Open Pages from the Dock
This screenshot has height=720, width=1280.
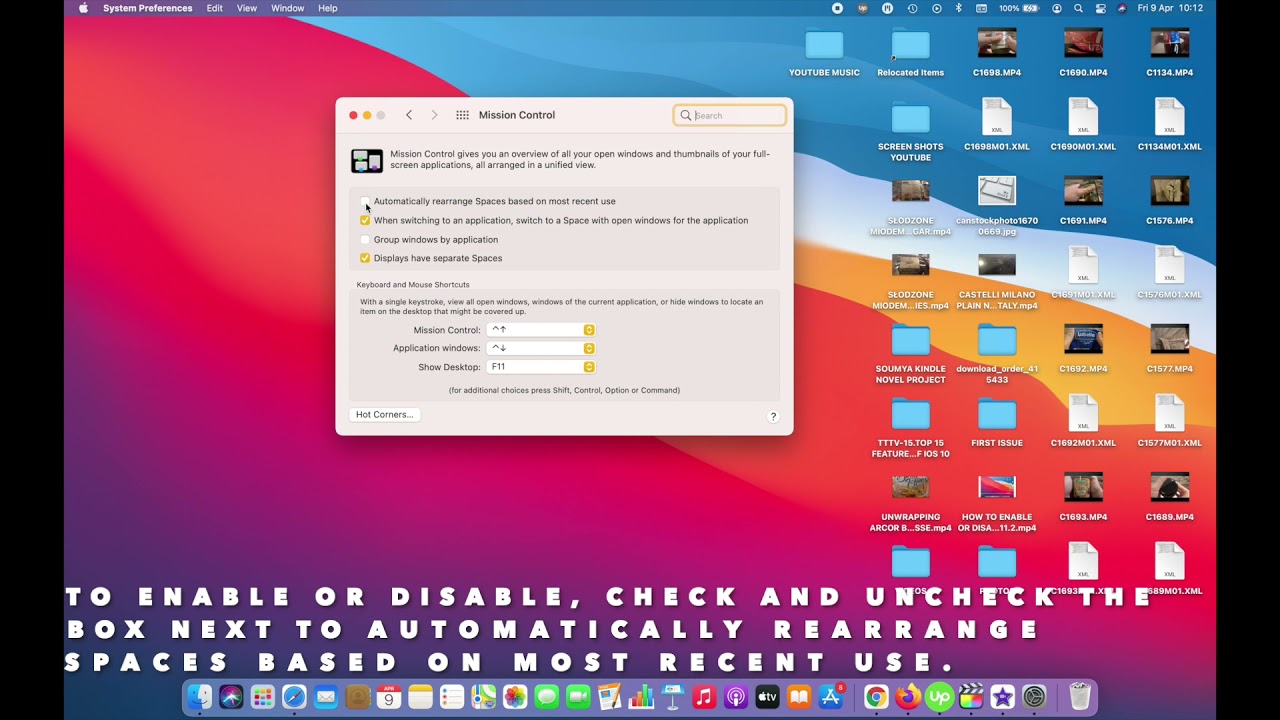click(x=609, y=697)
